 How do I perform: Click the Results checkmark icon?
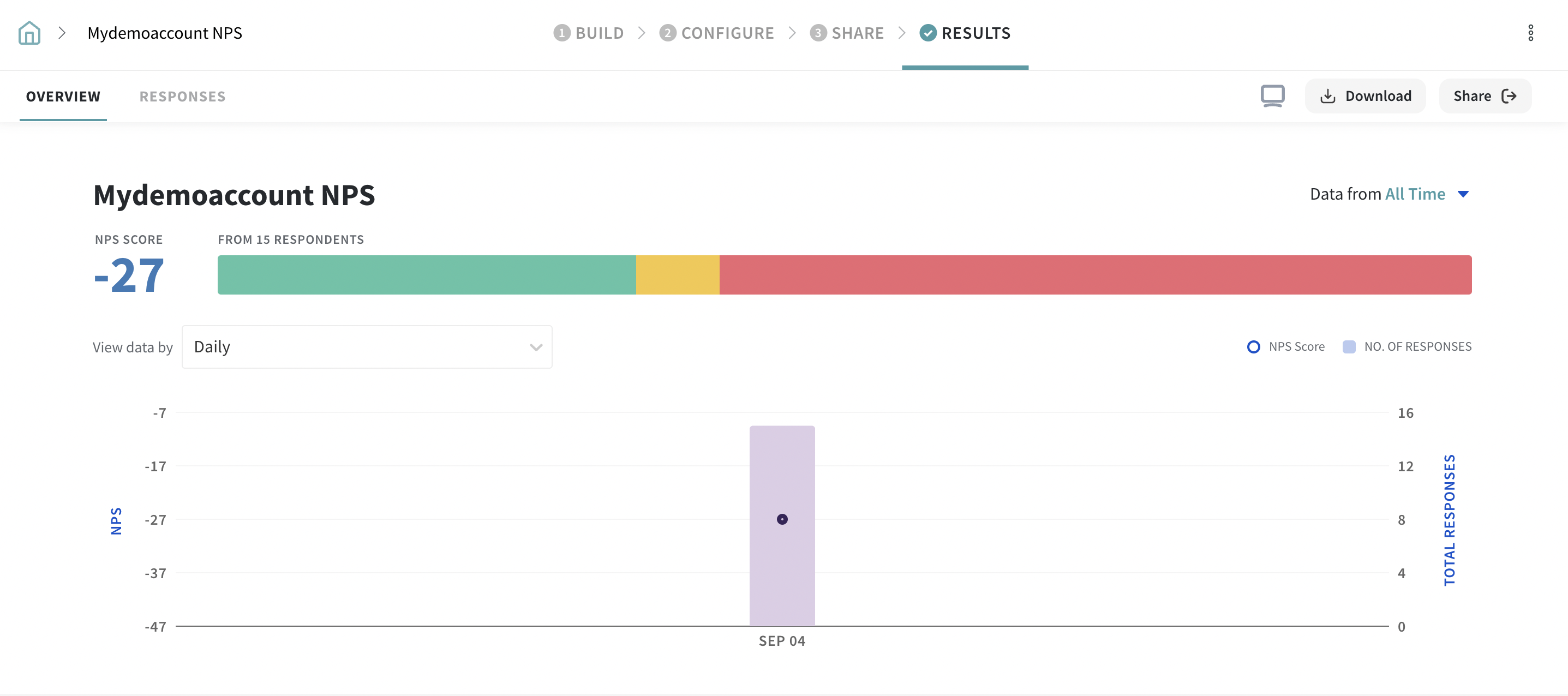coord(927,33)
